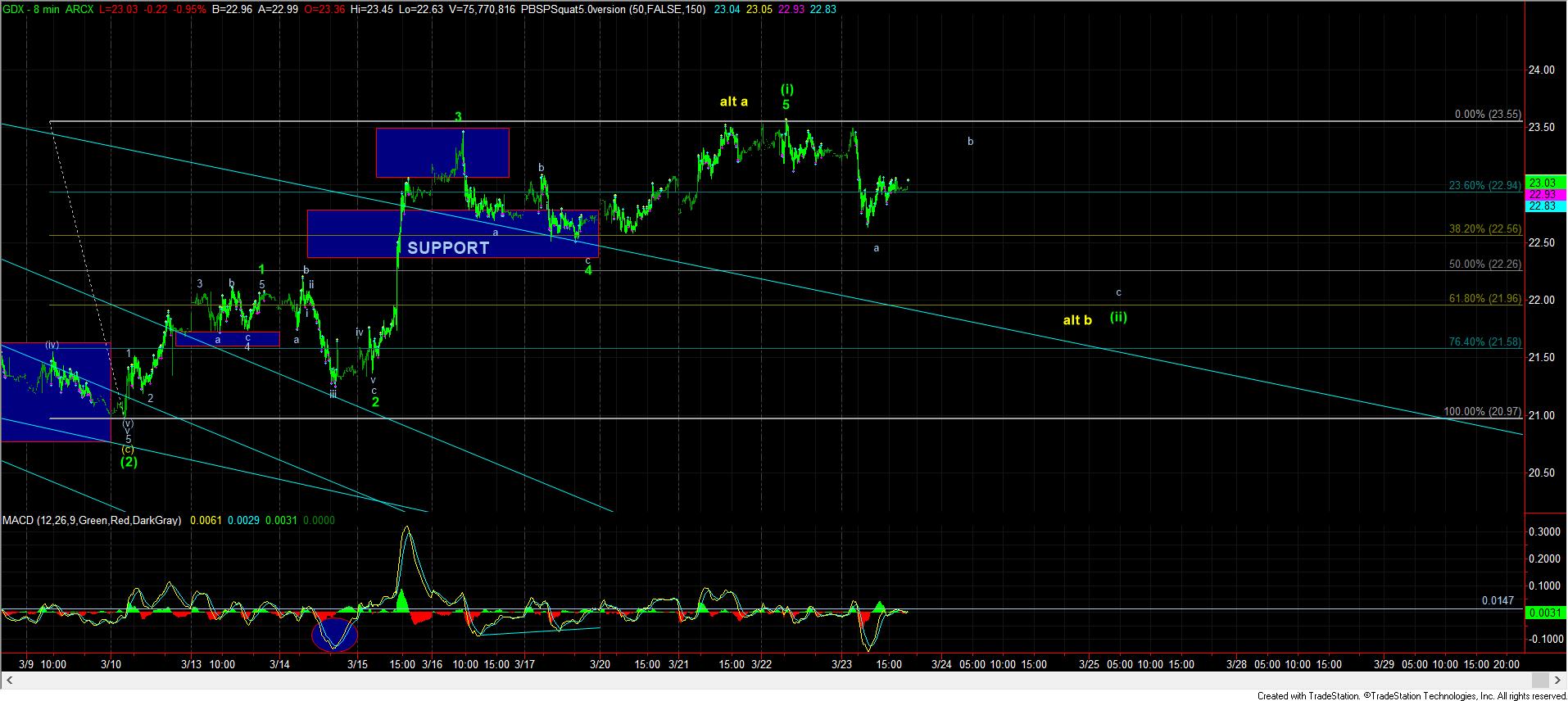Click the green (i) wave label

click(x=786, y=89)
